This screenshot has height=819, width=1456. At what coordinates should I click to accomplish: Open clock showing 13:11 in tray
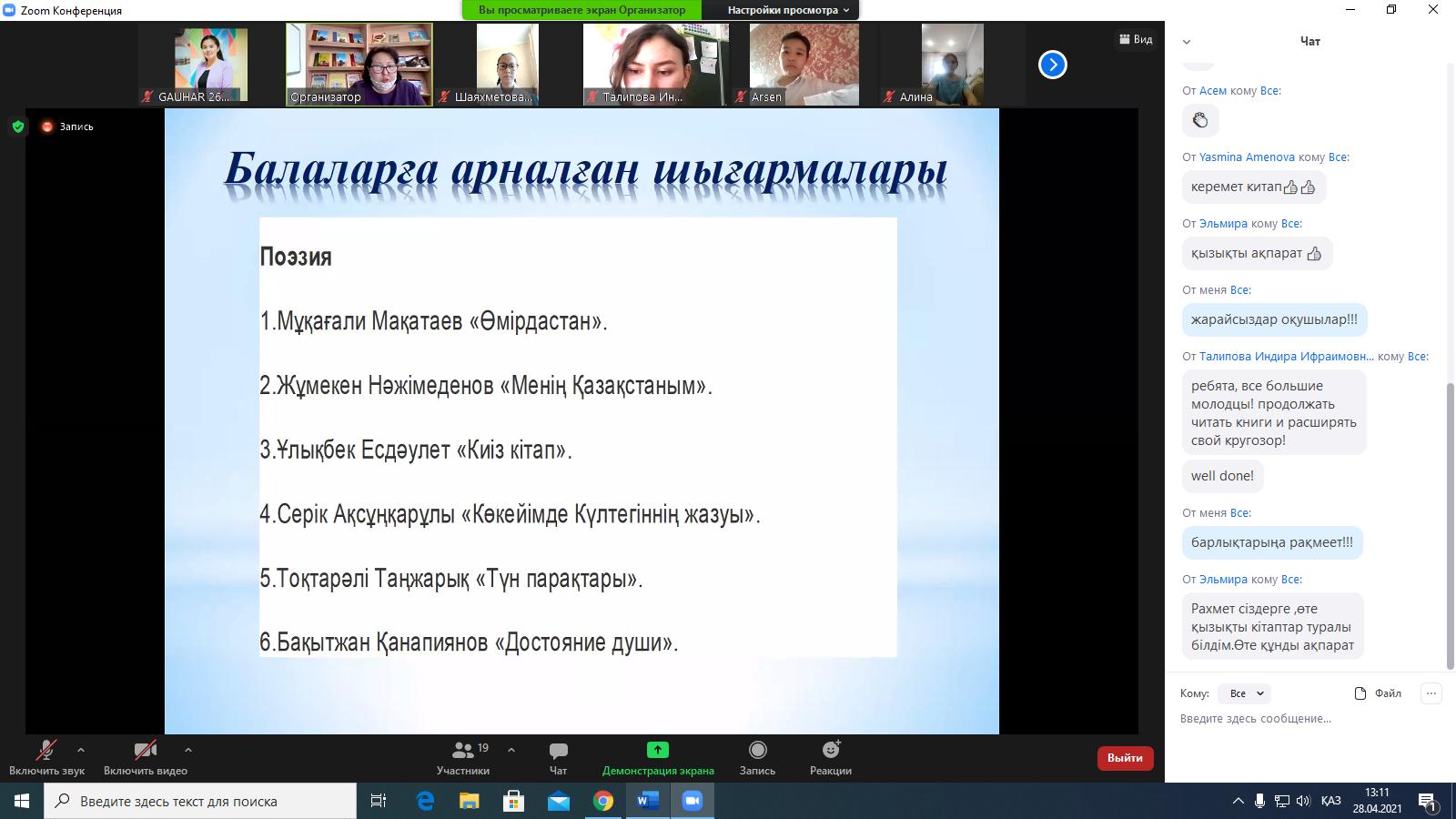(1377, 801)
